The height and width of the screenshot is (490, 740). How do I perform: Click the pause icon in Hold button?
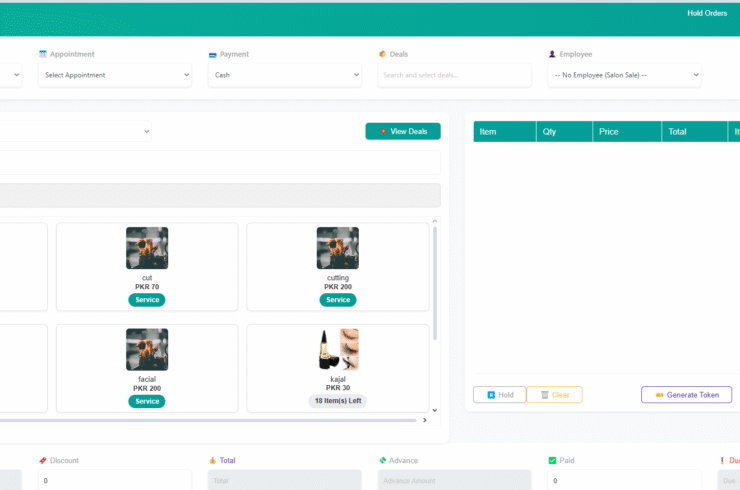(491, 395)
